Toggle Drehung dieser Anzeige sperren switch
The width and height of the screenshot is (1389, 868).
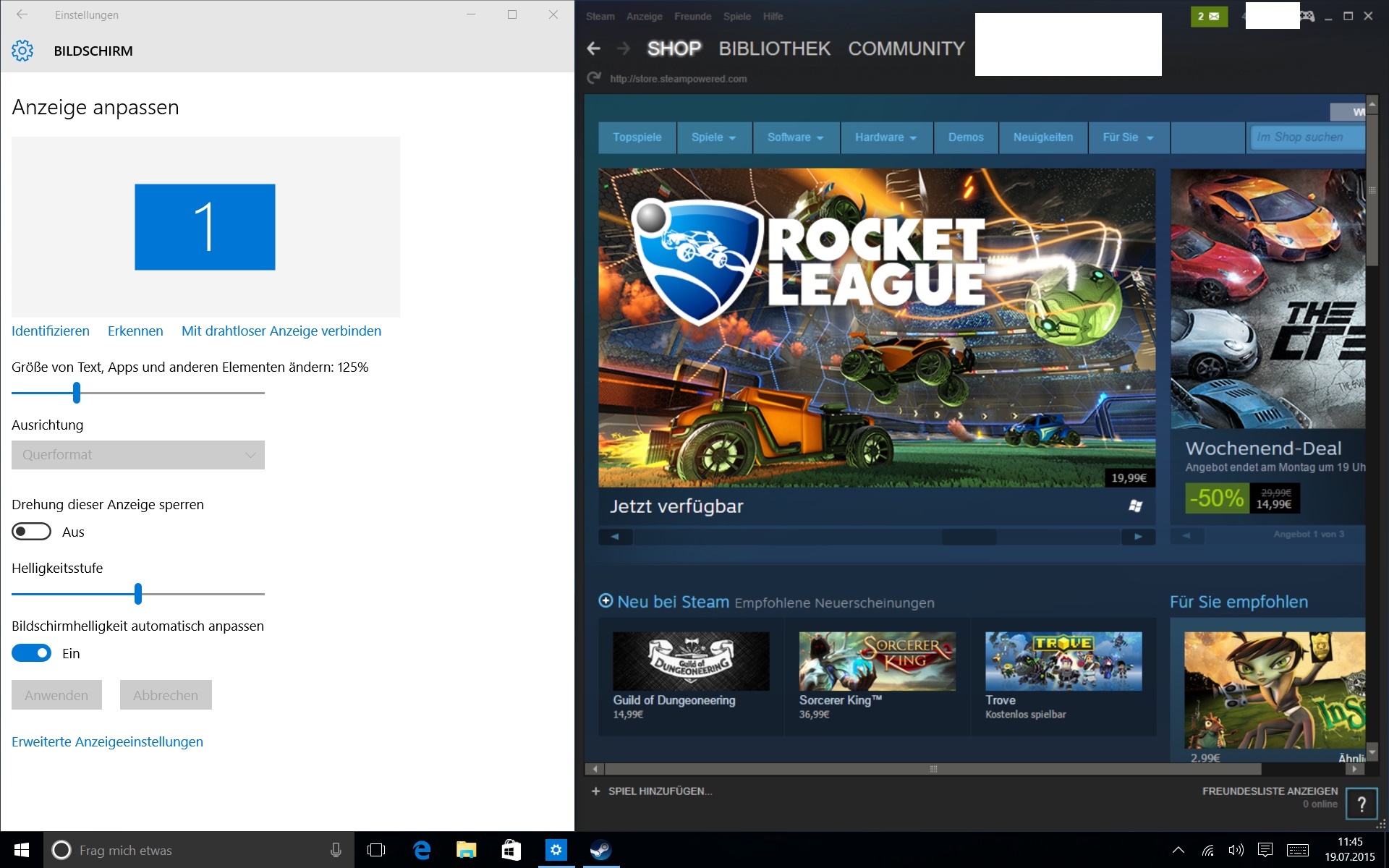click(x=32, y=532)
